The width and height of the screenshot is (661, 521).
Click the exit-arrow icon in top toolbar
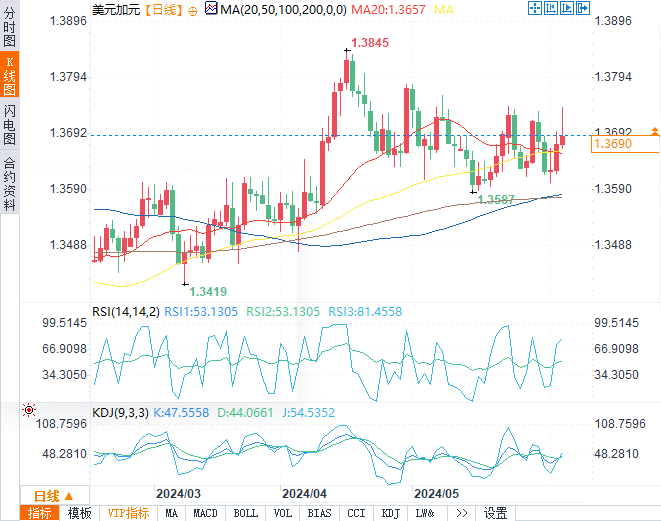pos(583,8)
